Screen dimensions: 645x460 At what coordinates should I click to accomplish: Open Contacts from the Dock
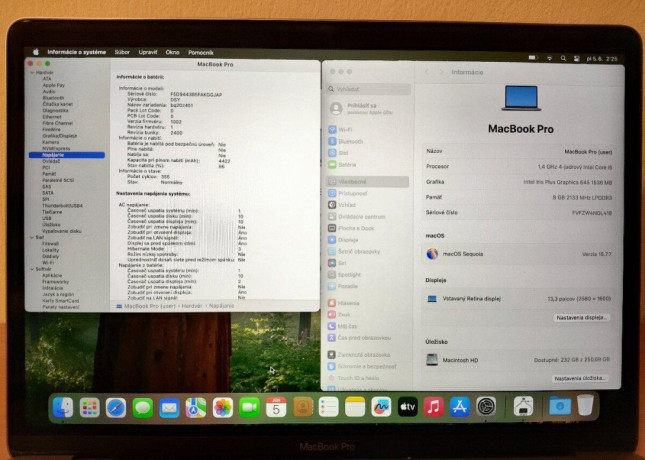303,408
